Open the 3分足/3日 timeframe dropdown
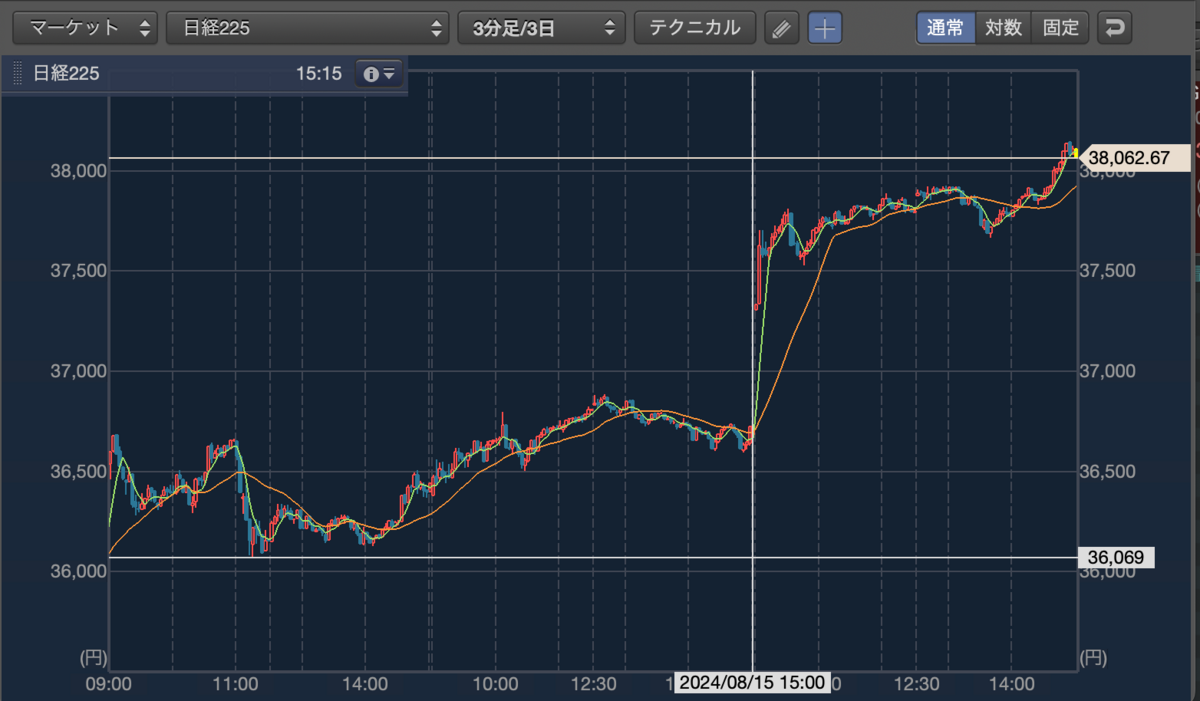Screen dimensions: 1200x701 point(541,28)
